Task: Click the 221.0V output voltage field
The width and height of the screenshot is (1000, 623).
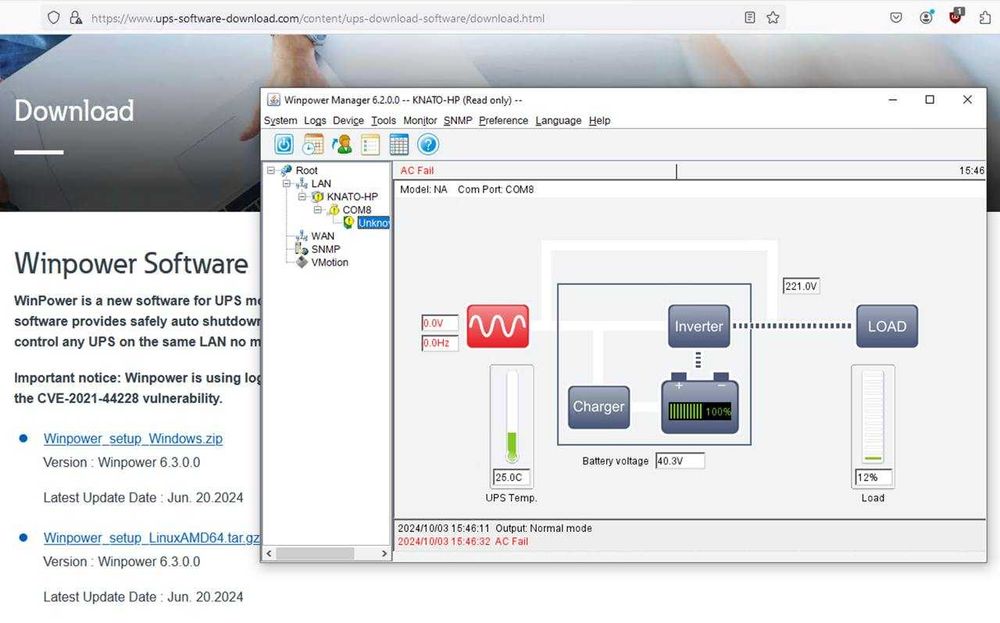Action: [x=801, y=286]
